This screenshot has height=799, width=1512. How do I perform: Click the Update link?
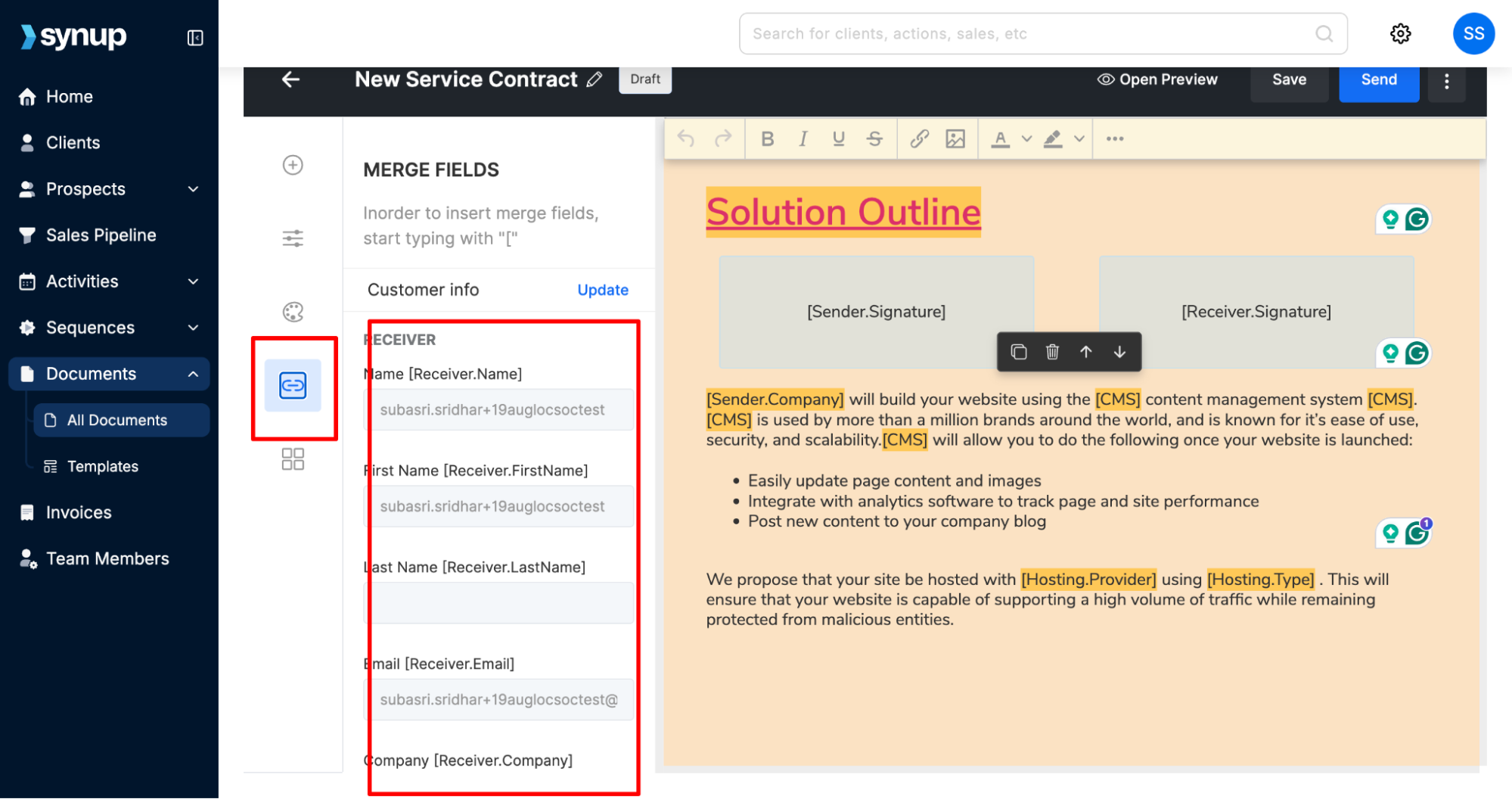tap(603, 290)
